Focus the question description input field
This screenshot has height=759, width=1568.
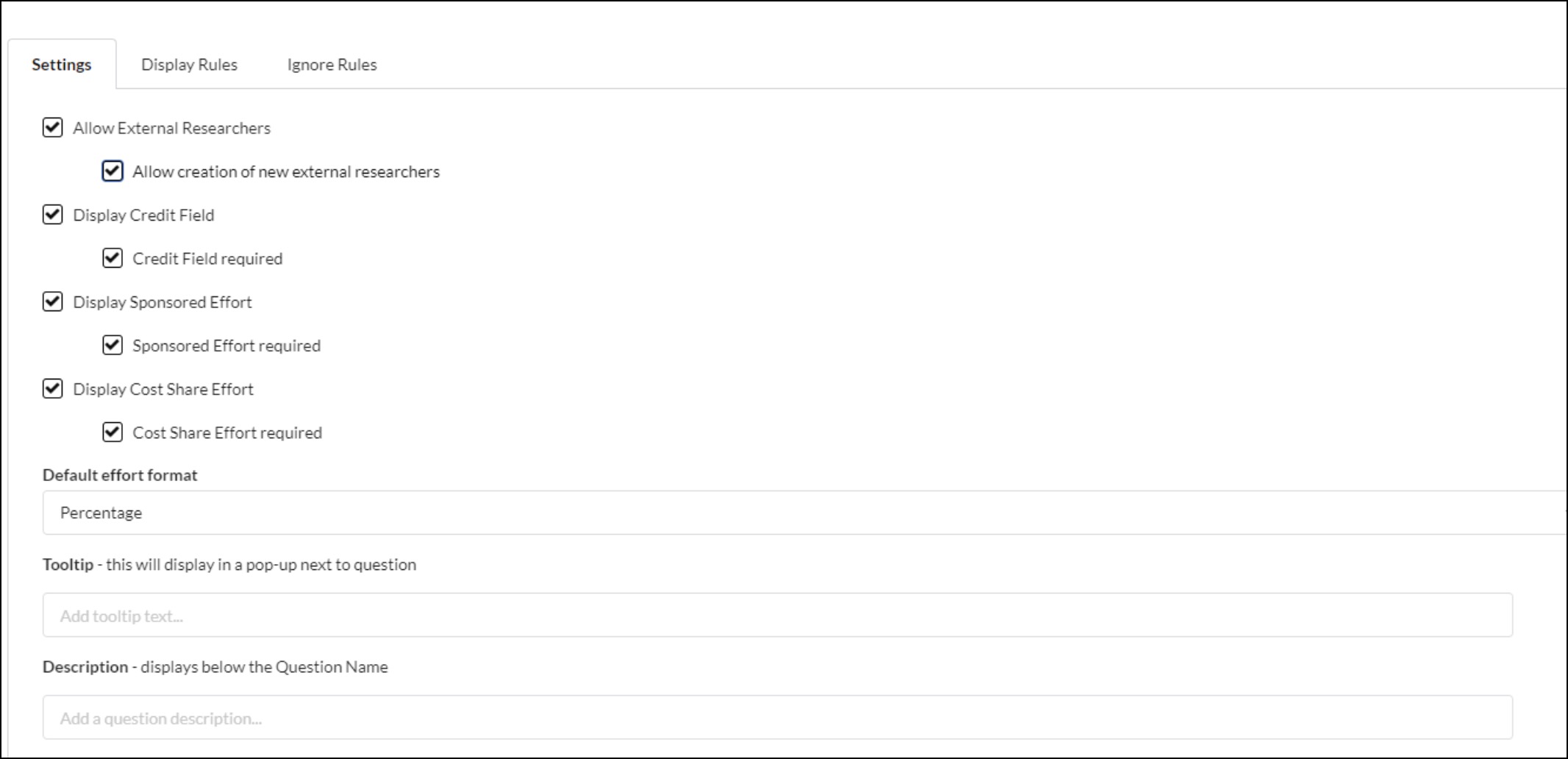click(777, 717)
